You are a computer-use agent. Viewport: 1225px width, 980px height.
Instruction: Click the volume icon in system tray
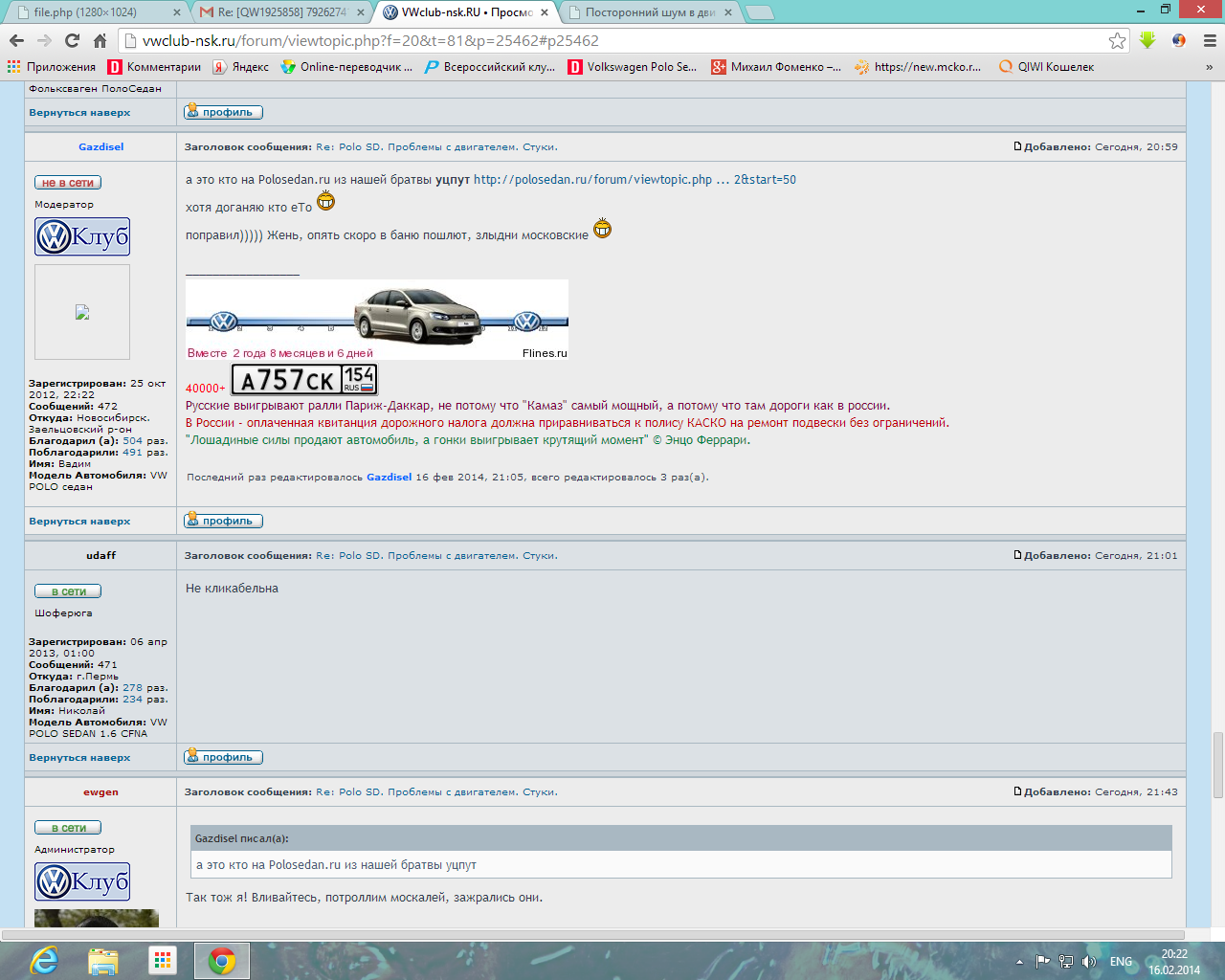tap(1089, 962)
